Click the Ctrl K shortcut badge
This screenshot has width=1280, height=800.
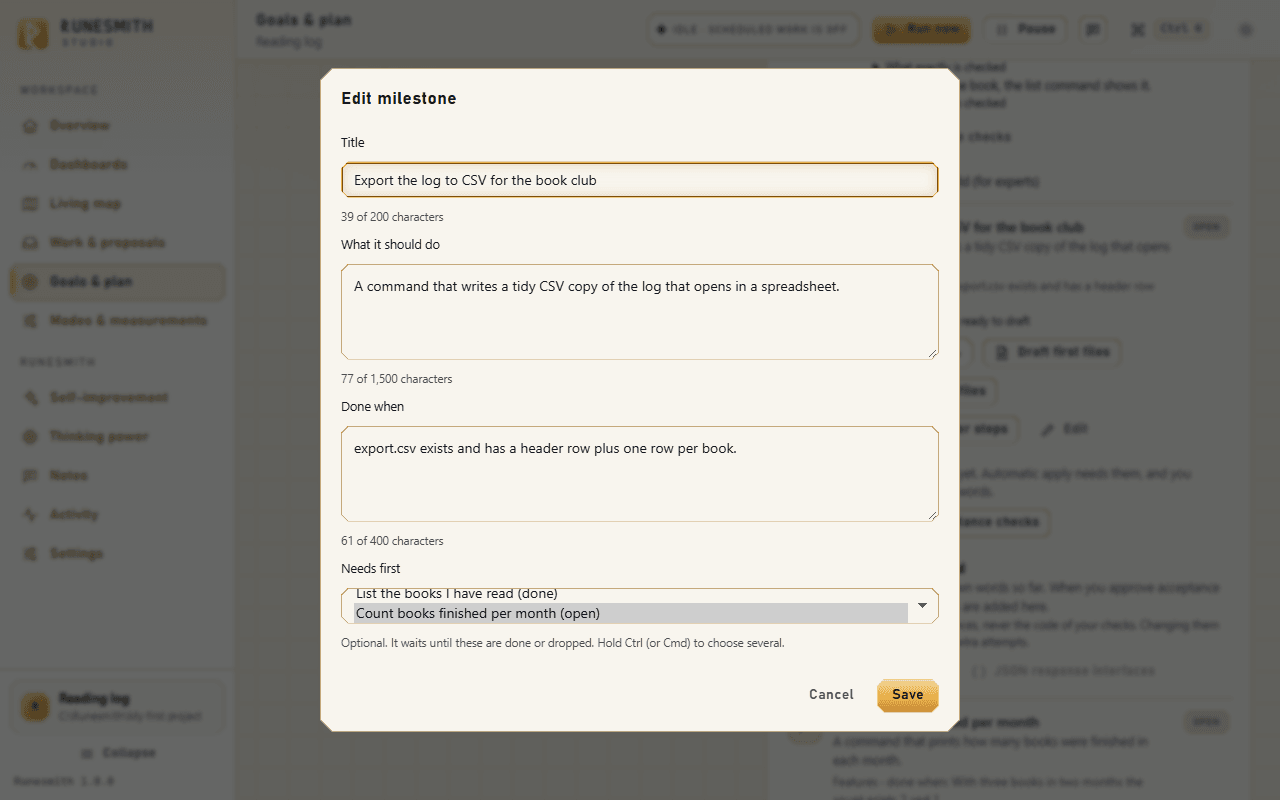[x=1180, y=29]
